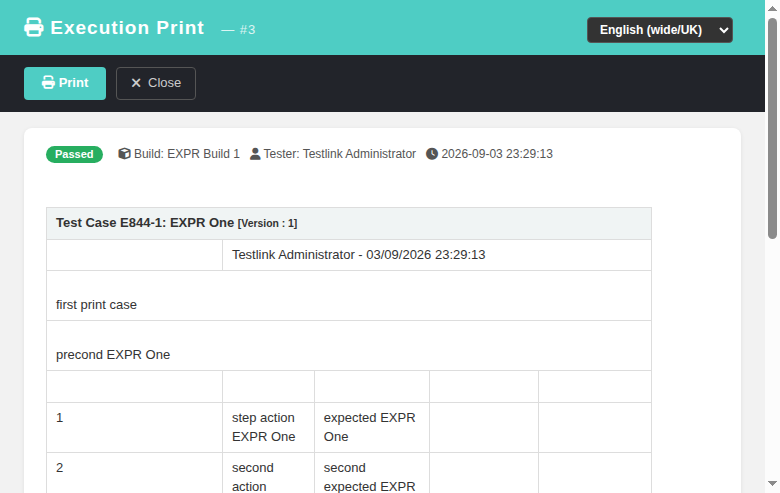Click the '— #3' execution id label
The image size is (780, 493).
click(238, 30)
